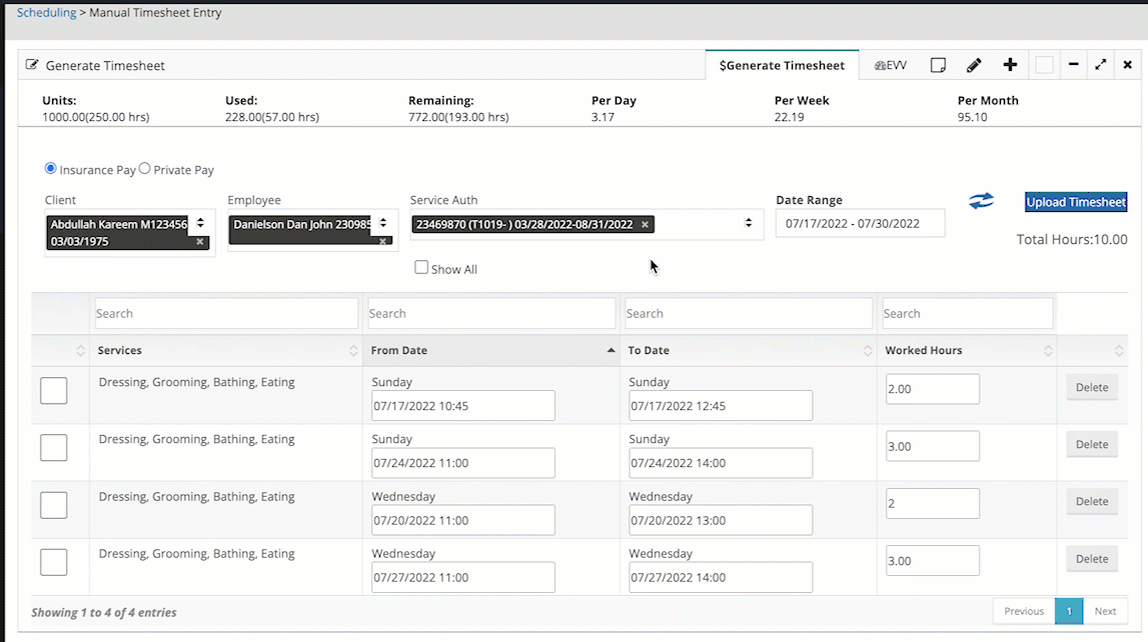This screenshot has width=1148, height=642.
Task: Click the Upload Timesheet button
Action: [1075, 201]
